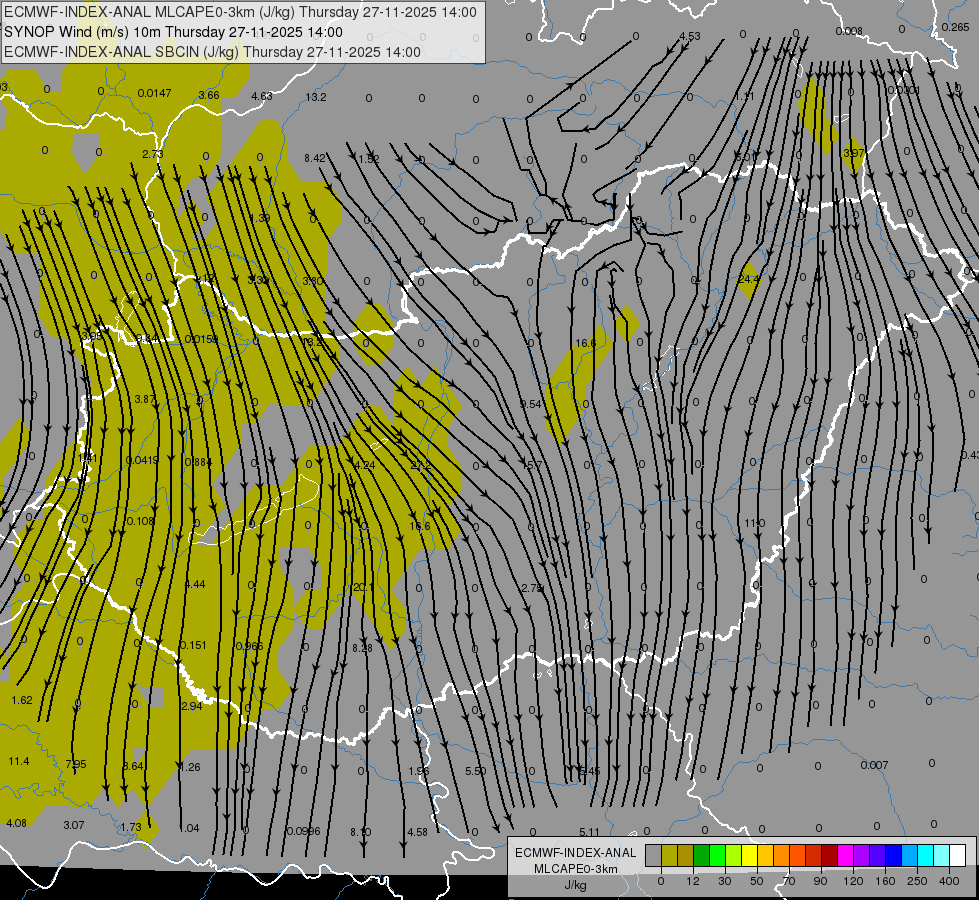Click the map value '0.0996'

click(303, 831)
